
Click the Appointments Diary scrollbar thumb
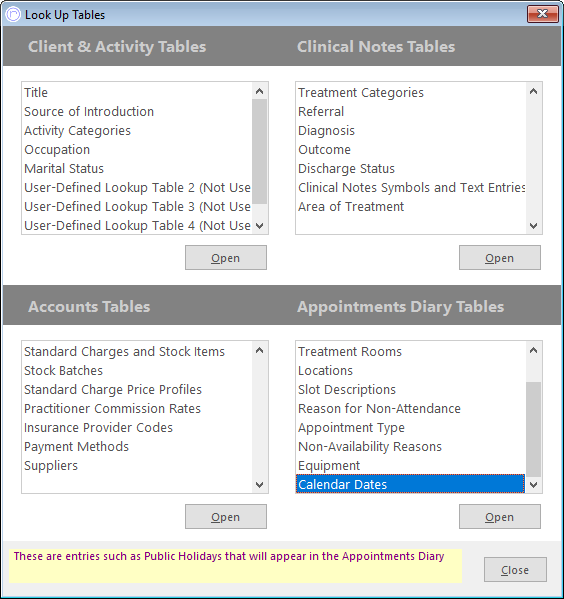tap(533, 429)
